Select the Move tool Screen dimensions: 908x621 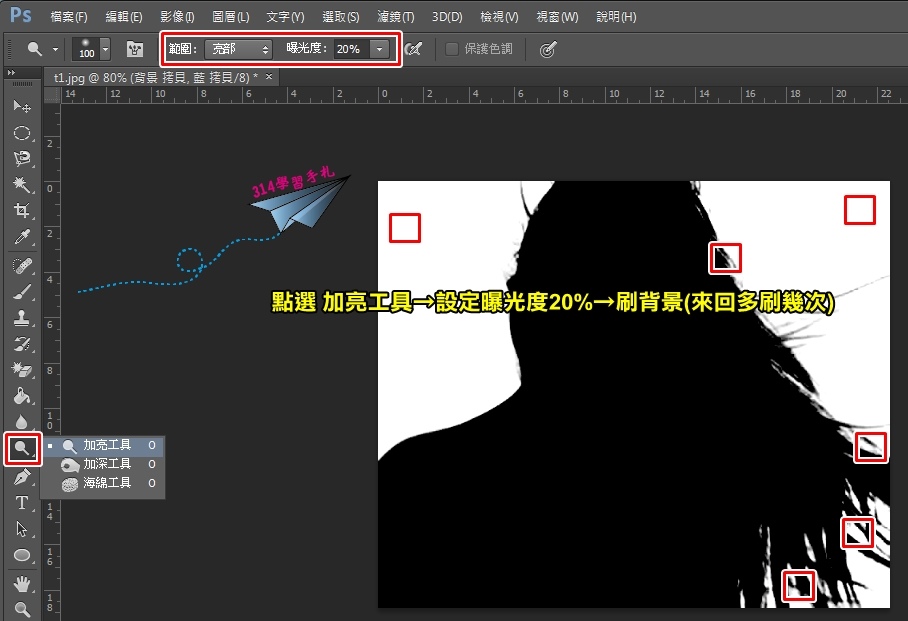click(x=22, y=107)
